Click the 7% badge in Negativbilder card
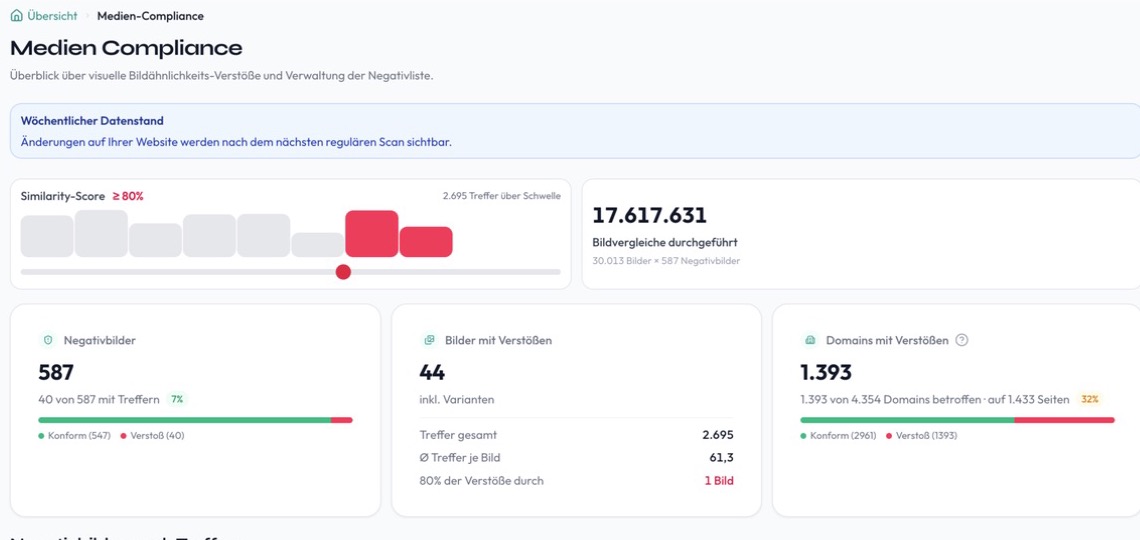Screen dimensions: 1140x540 [x=177, y=399]
